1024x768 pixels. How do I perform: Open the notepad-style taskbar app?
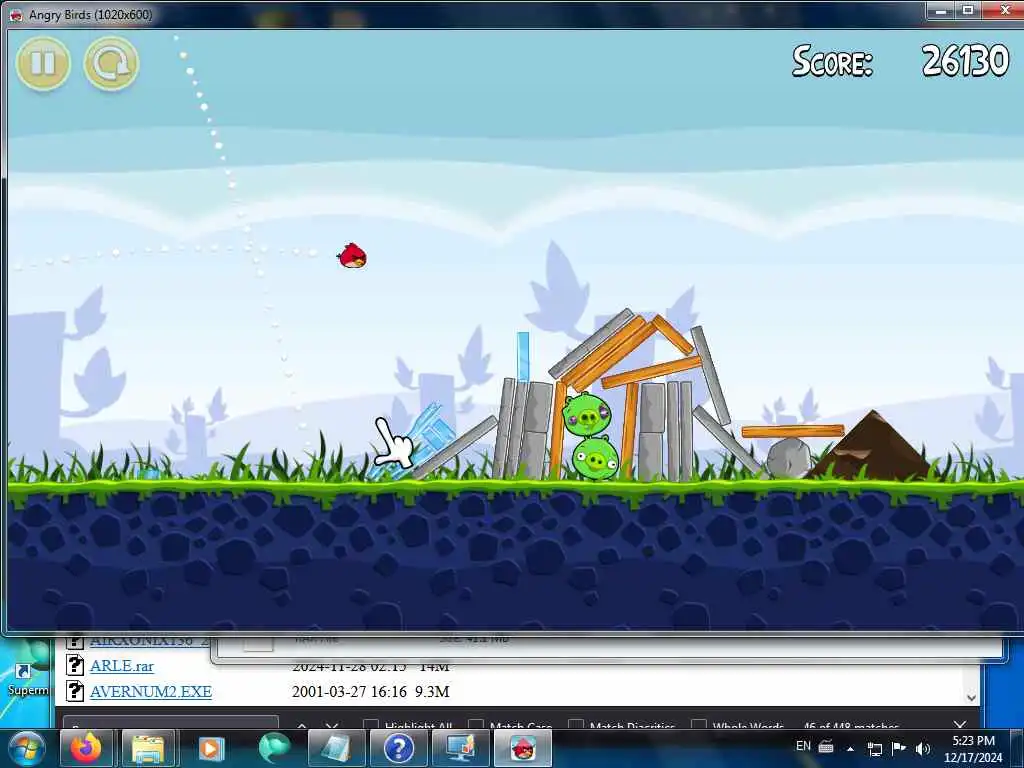pyautogui.click(x=335, y=748)
